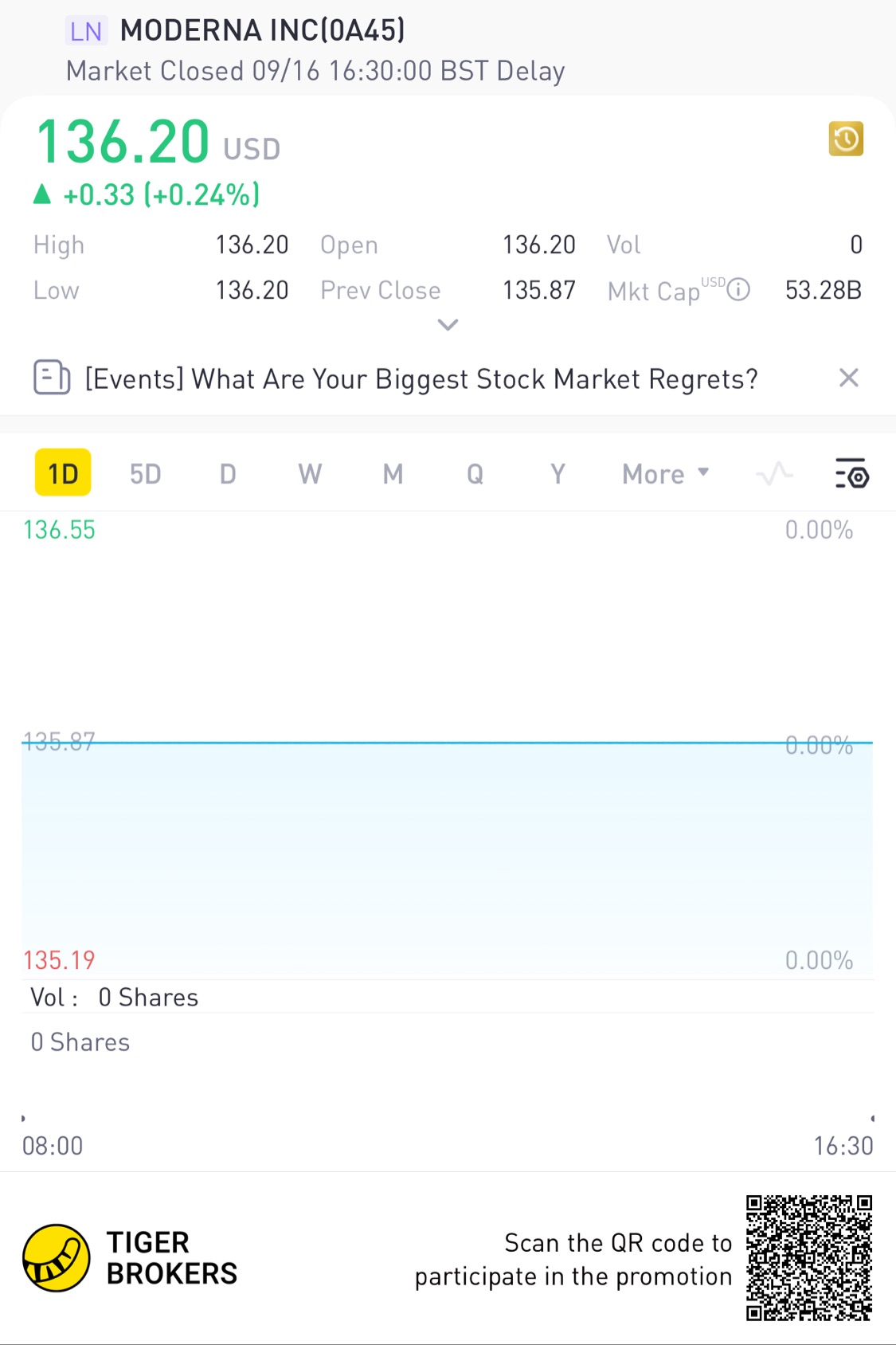Switch to the 5D chart tab
This screenshot has width=896, height=1345.
(x=145, y=474)
